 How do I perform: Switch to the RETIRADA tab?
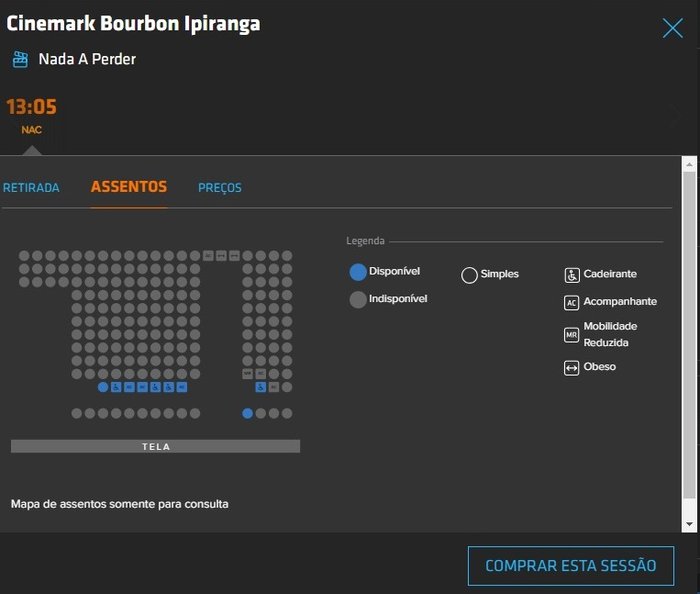pyautogui.click(x=31, y=187)
